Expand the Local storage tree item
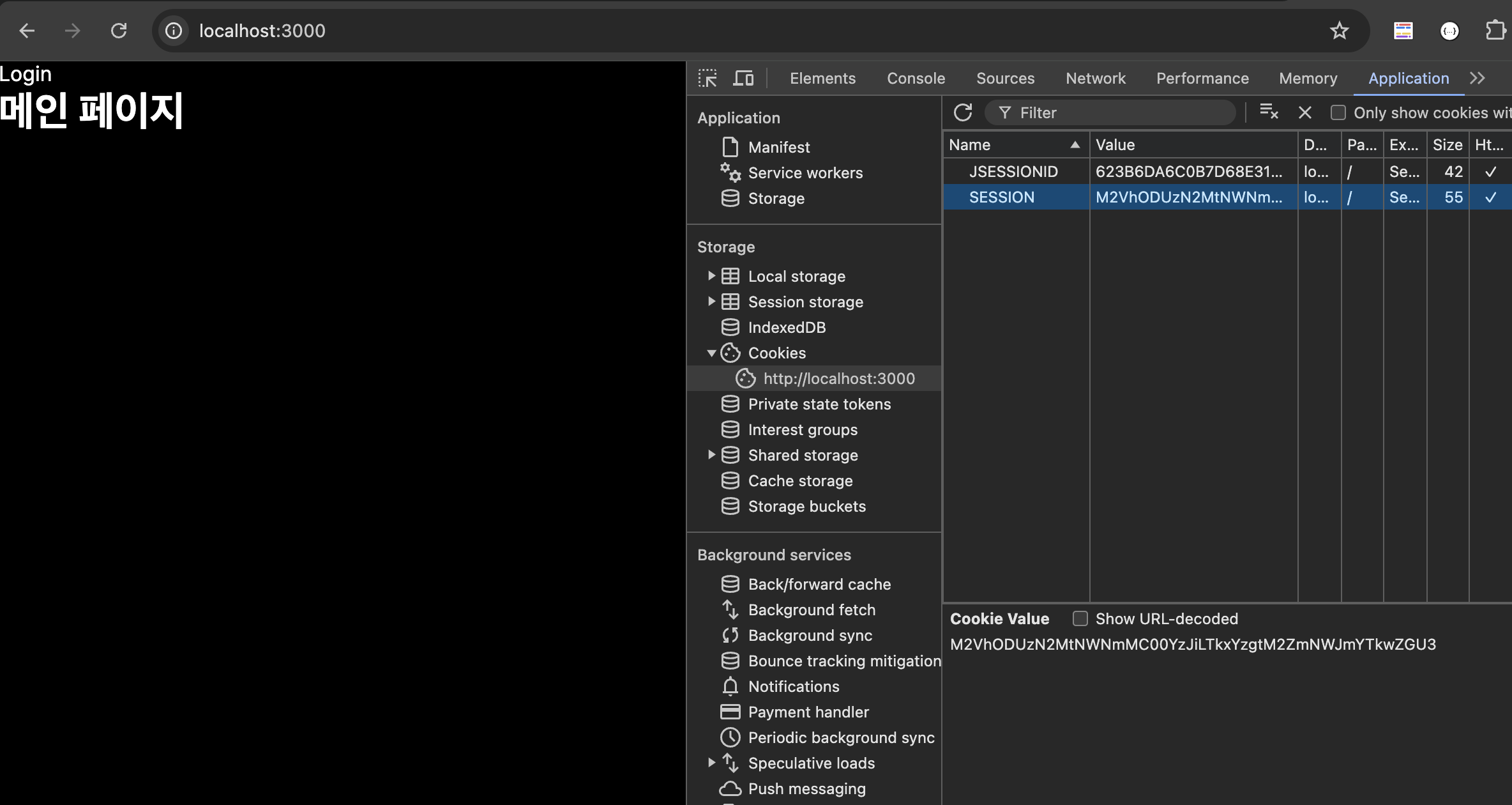Viewport: 1512px width, 805px height. pos(711,276)
